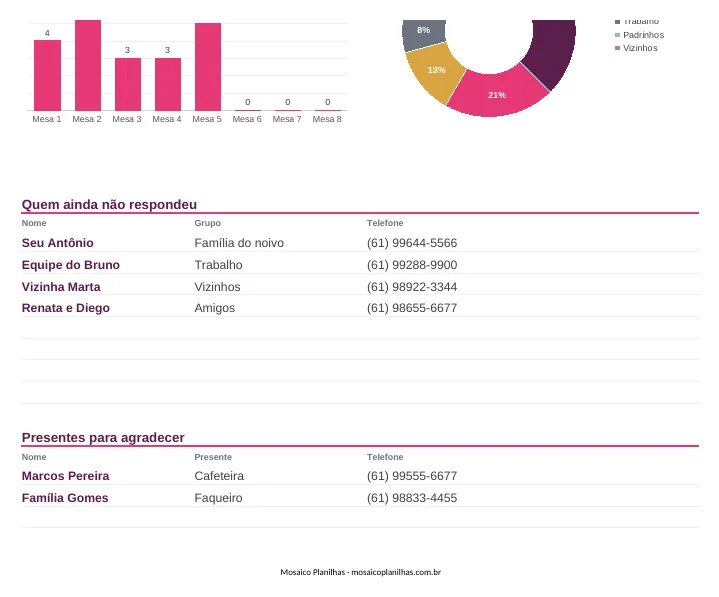Click the Presente column header
This screenshot has width=719, height=597.
point(213,457)
